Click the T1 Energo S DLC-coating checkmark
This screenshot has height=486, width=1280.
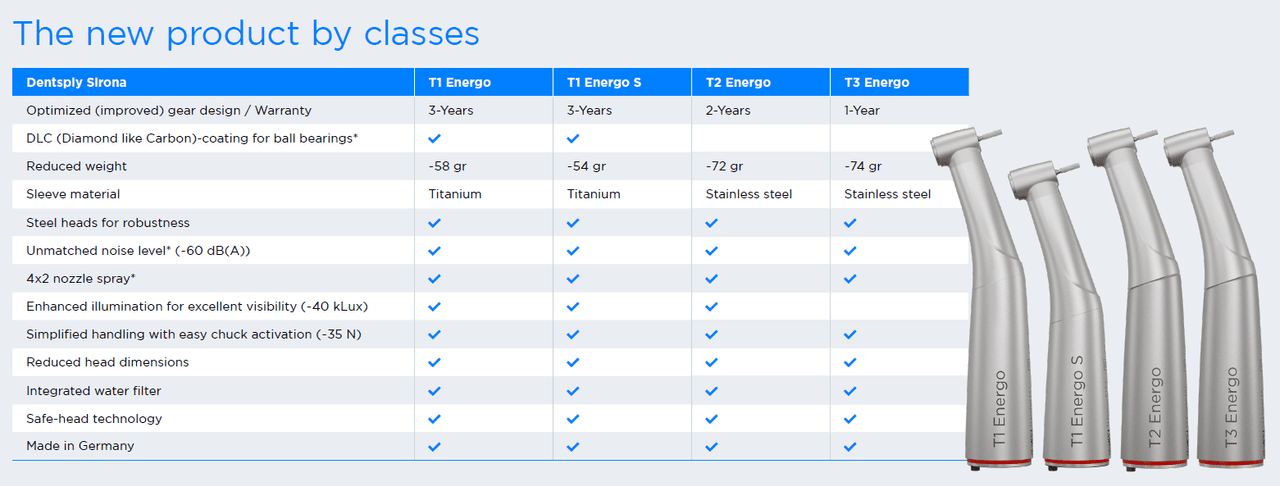click(572, 139)
